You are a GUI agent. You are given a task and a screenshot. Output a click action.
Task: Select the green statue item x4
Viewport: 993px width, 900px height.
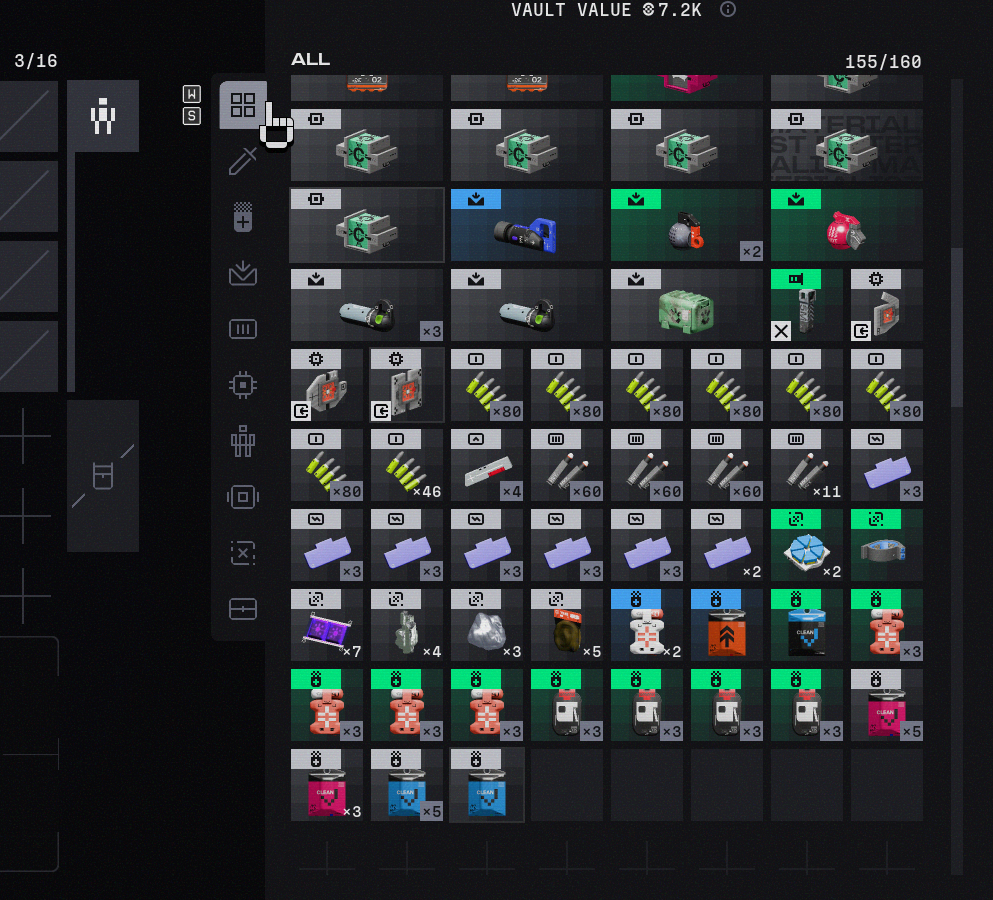pyautogui.click(x=407, y=625)
